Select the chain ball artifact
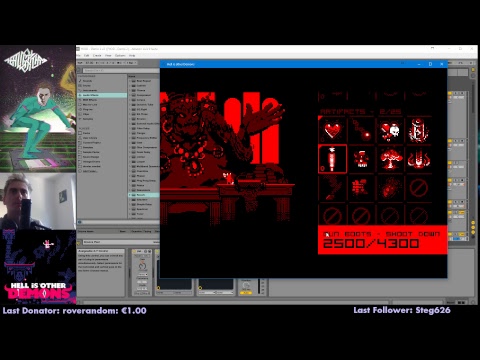This screenshot has height=360, width=480. pyautogui.click(x=362, y=131)
